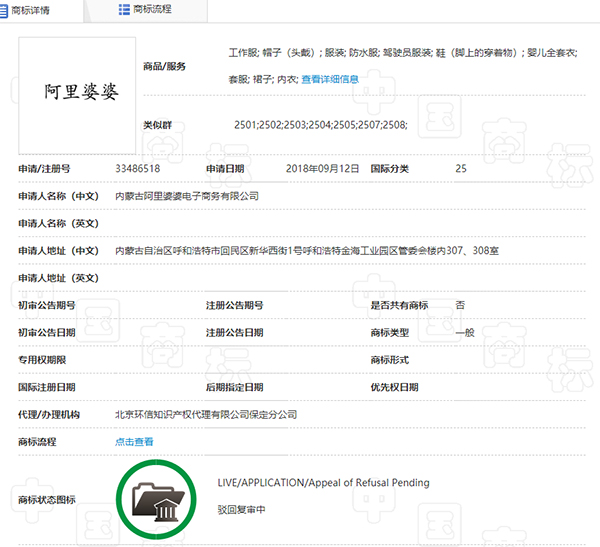Click the 代理/办理机构 label
Image resolution: width=600 pixels, height=547 pixels.
click(x=49, y=415)
